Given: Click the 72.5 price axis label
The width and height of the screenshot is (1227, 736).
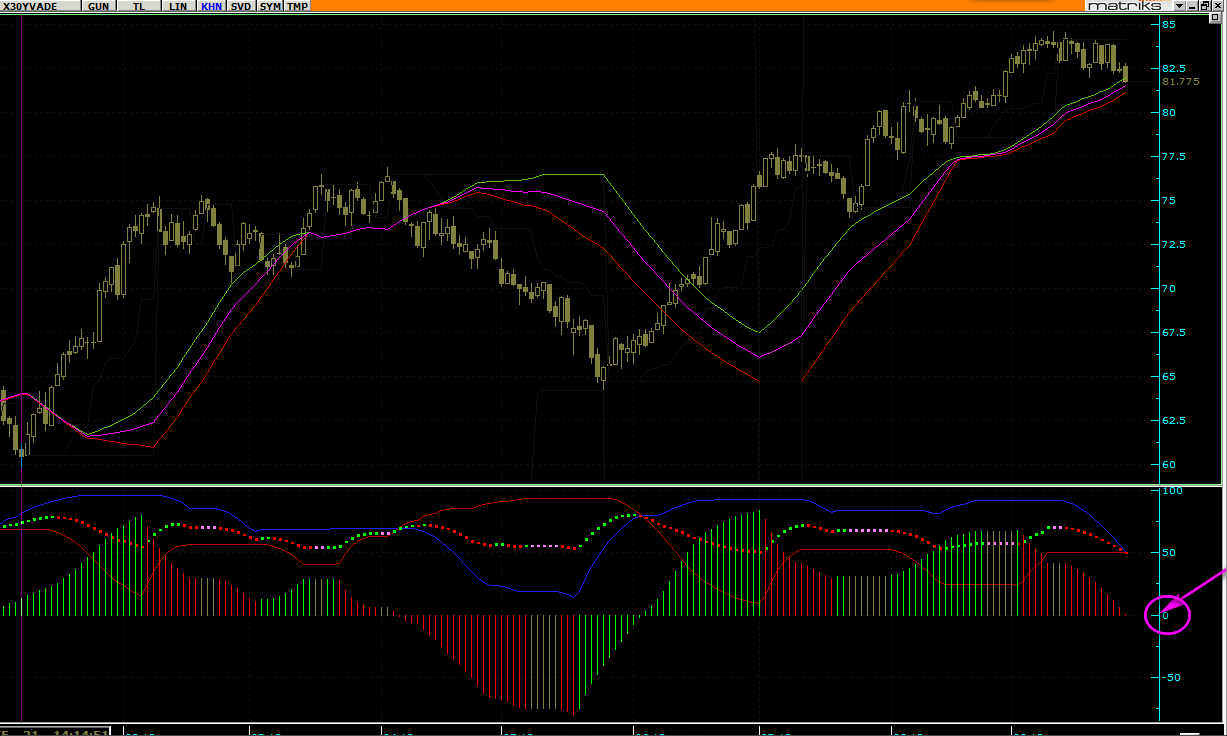Looking at the screenshot, I should click(x=1173, y=244).
